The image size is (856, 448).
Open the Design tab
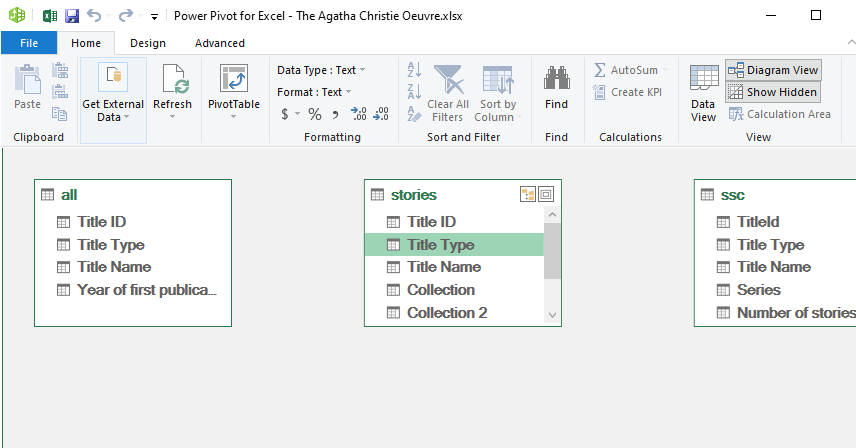pos(148,43)
